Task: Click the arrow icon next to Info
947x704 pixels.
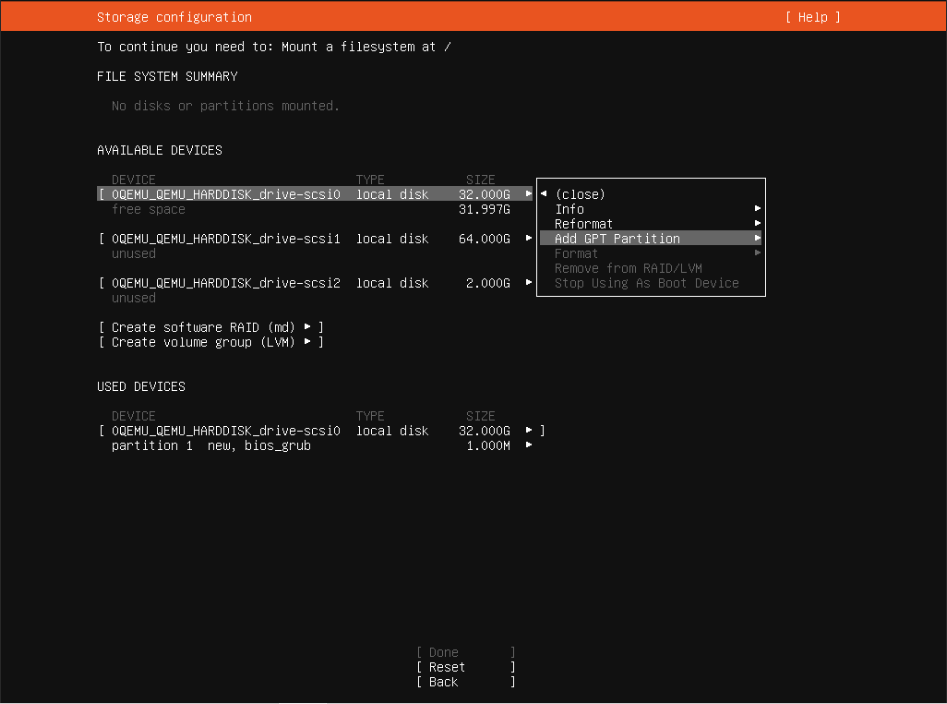Action: pyautogui.click(x=758, y=209)
